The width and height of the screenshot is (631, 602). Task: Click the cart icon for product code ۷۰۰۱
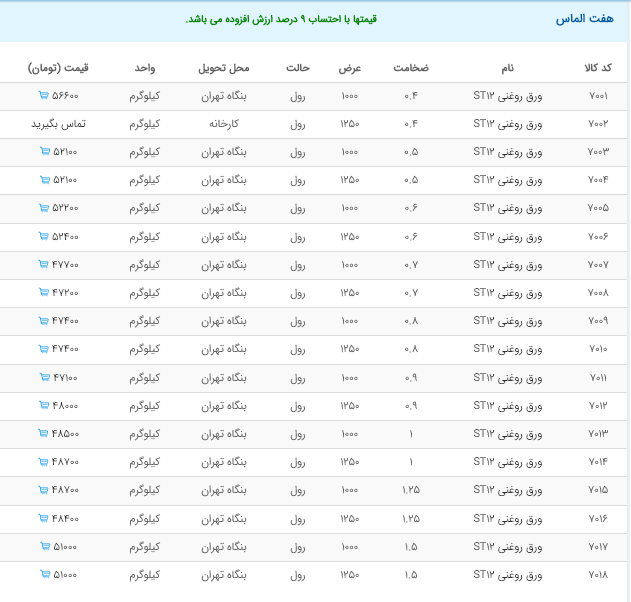coord(43,96)
